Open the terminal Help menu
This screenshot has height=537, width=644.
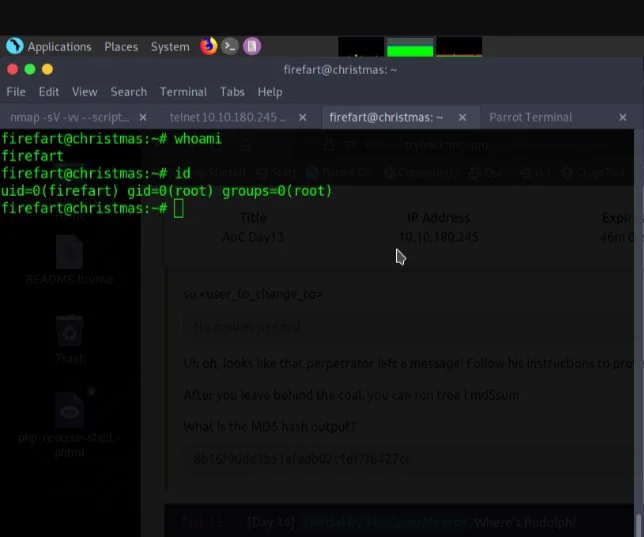point(270,92)
